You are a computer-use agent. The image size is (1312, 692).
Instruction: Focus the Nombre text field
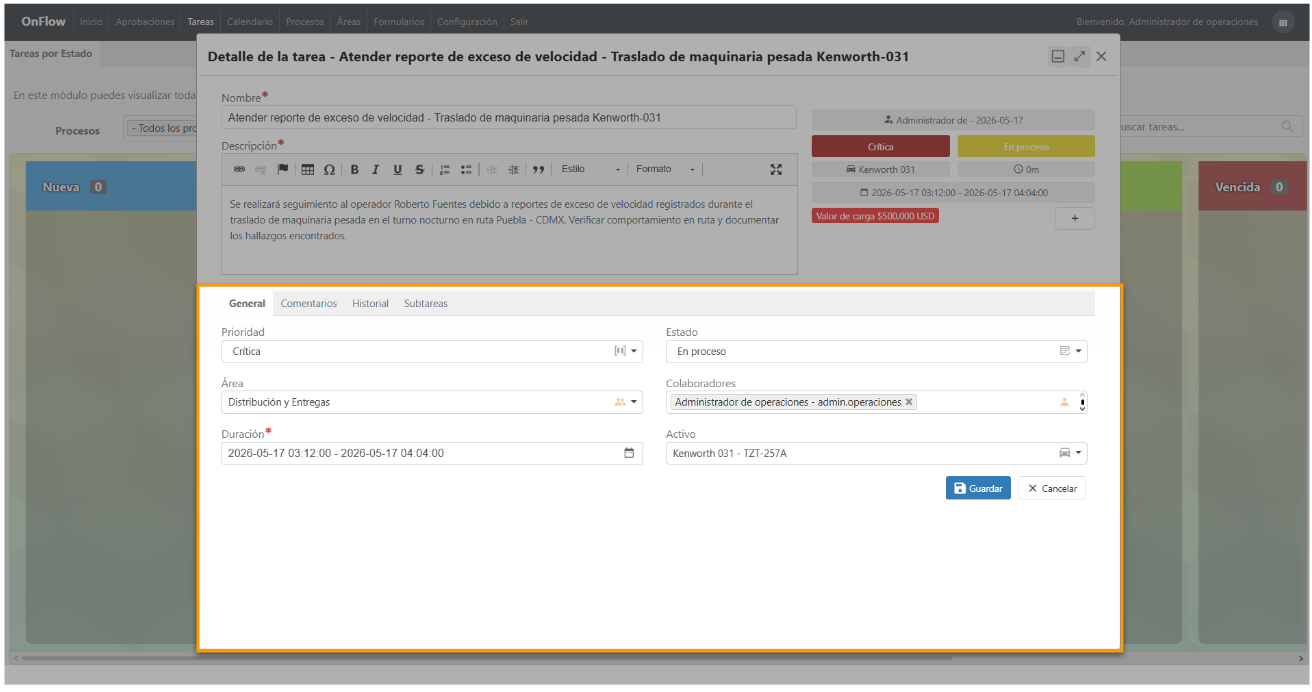pos(509,117)
